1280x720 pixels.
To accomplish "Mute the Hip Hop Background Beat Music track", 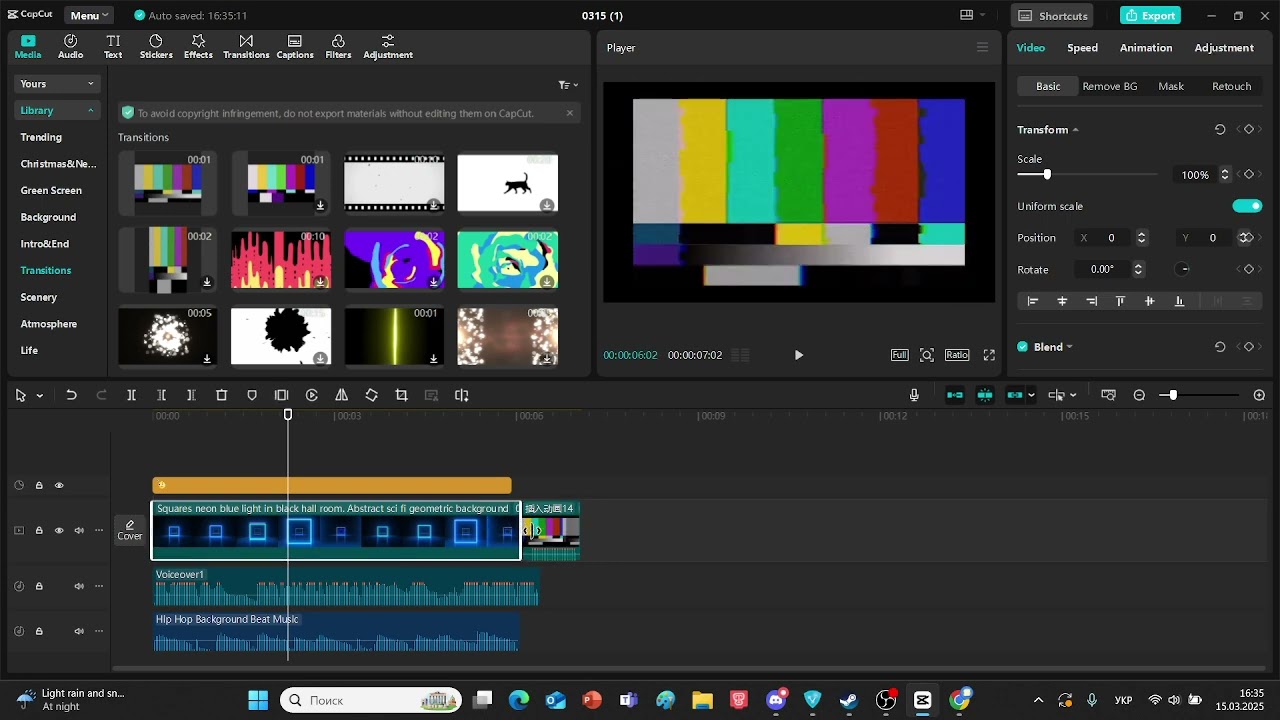I will tap(79, 631).
